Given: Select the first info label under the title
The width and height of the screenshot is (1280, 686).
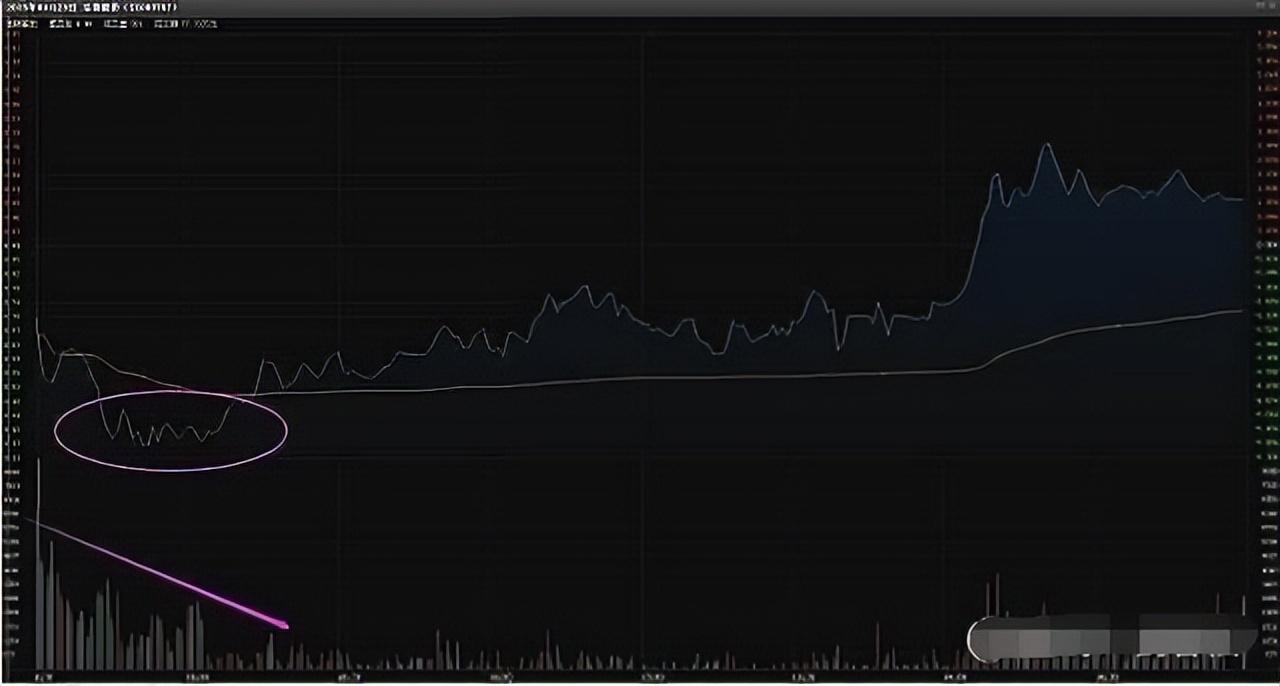Looking at the screenshot, I should 20,23.
